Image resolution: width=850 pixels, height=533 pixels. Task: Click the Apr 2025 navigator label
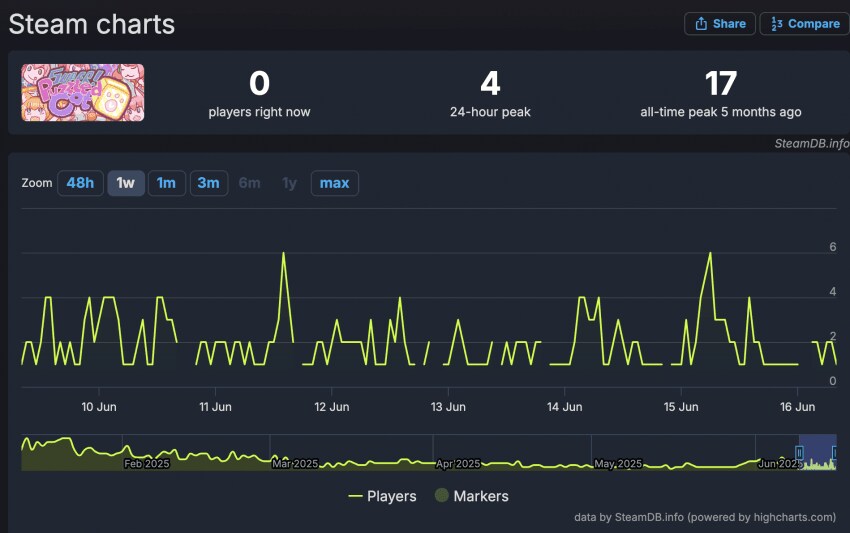pos(458,464)
